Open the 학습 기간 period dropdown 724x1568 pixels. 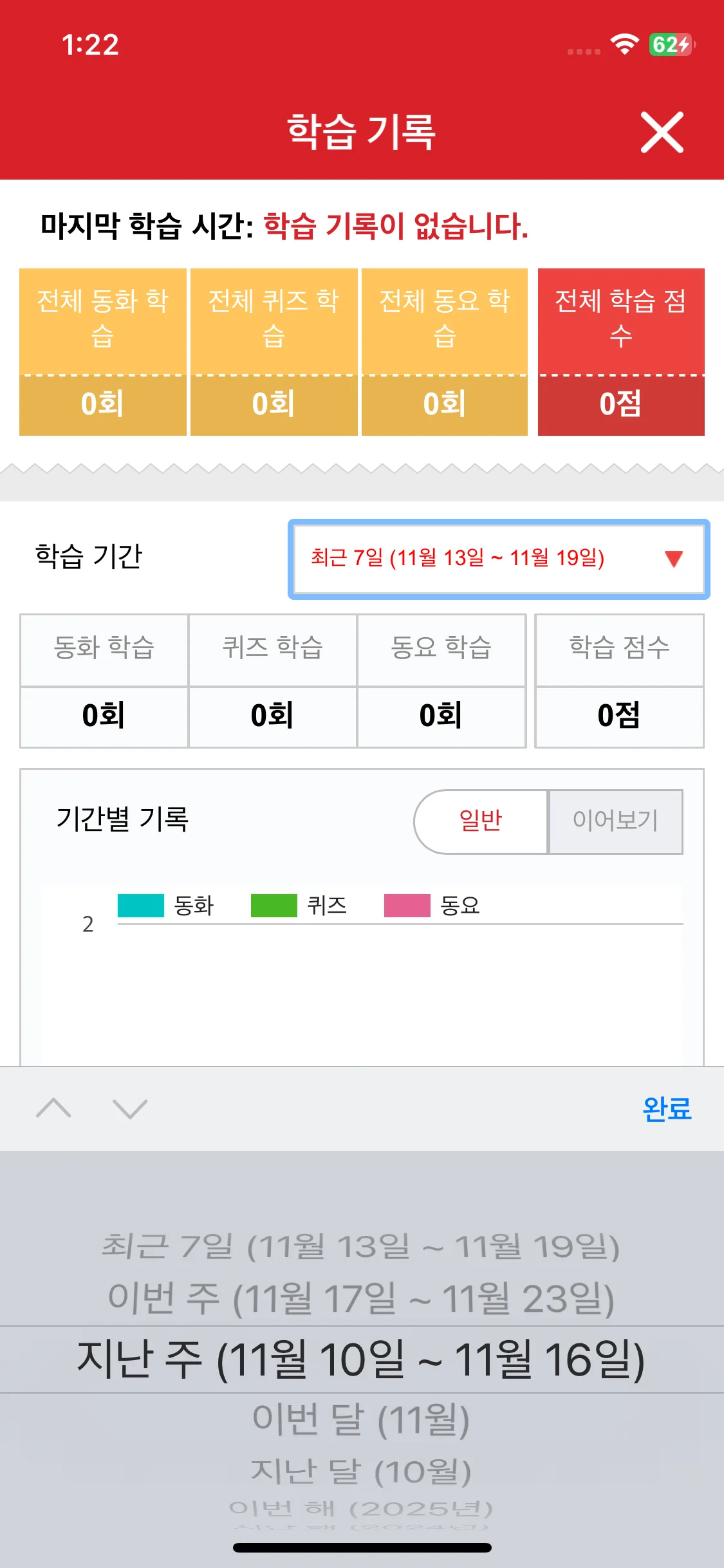click(498, 559)
